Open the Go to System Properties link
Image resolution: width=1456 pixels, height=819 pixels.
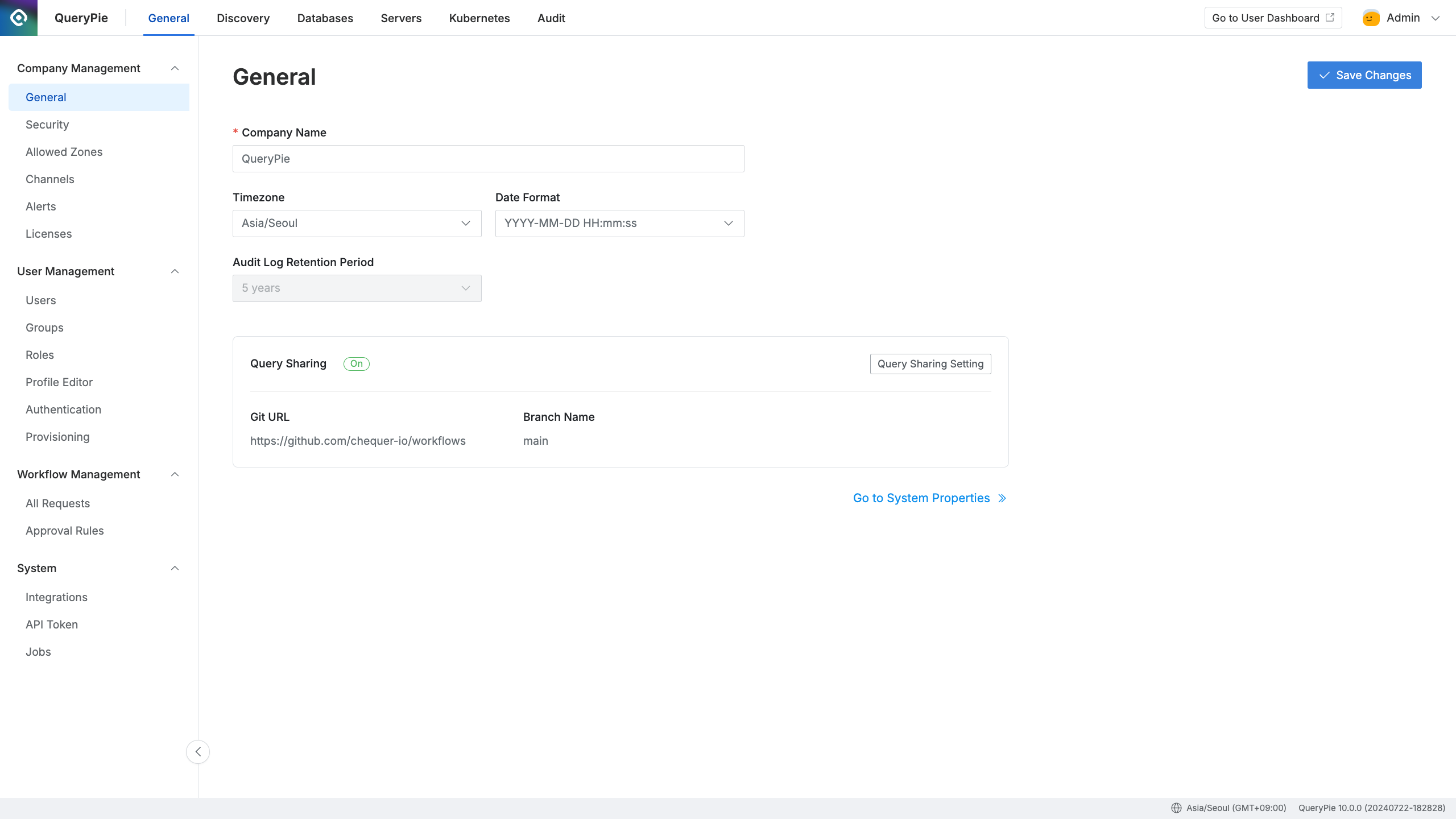point(921,498)
